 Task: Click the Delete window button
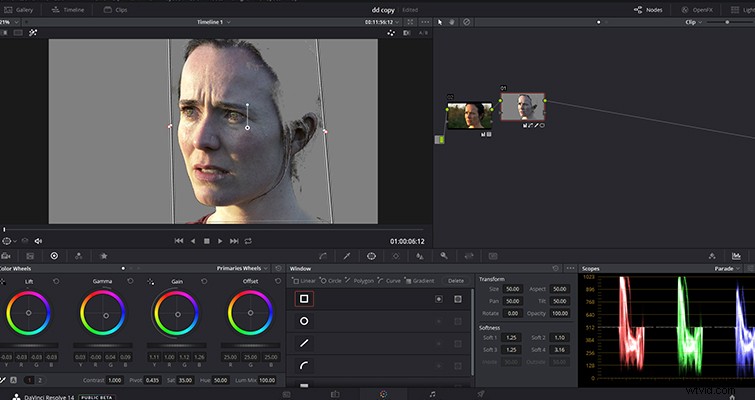pyautogui.click(x=456, y=281)
